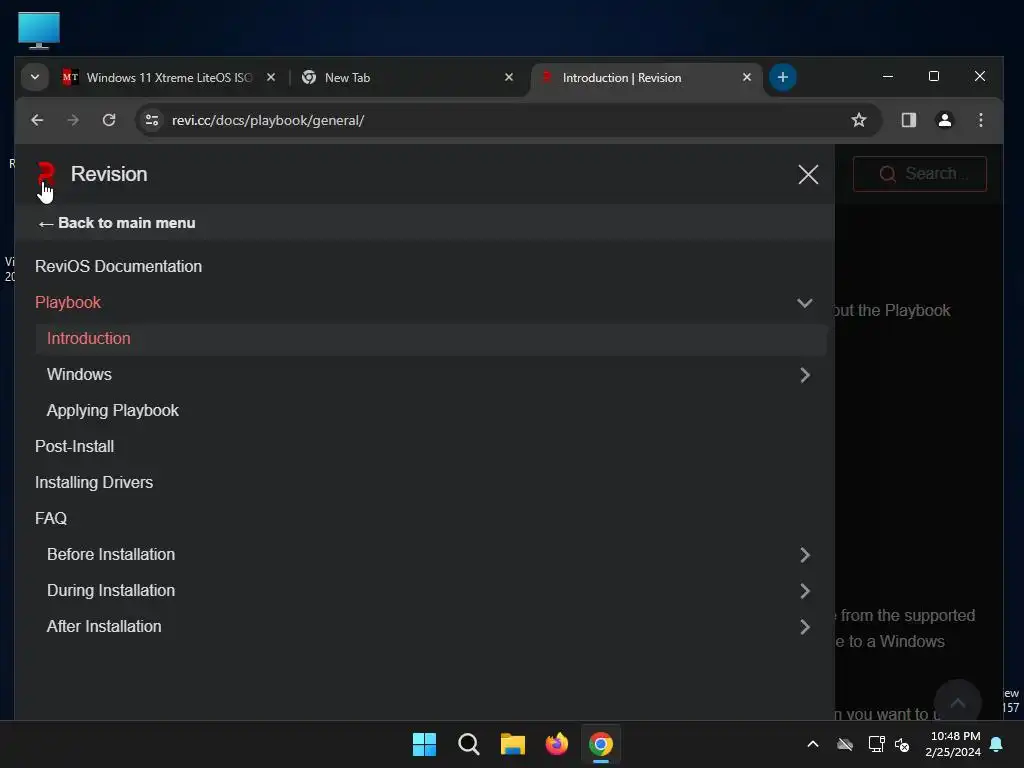Maximize the Chrome window

pyautogui.click(x=934, y=76)
